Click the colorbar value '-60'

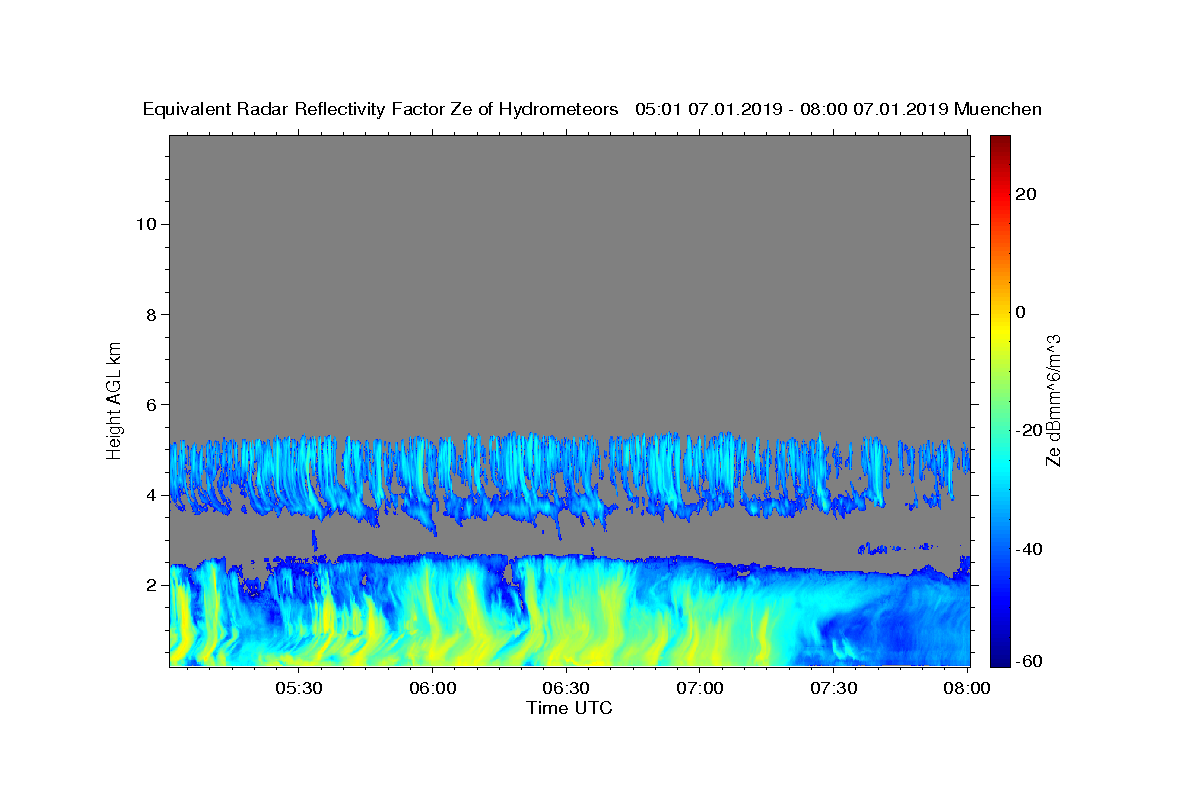click(1029, 661)
